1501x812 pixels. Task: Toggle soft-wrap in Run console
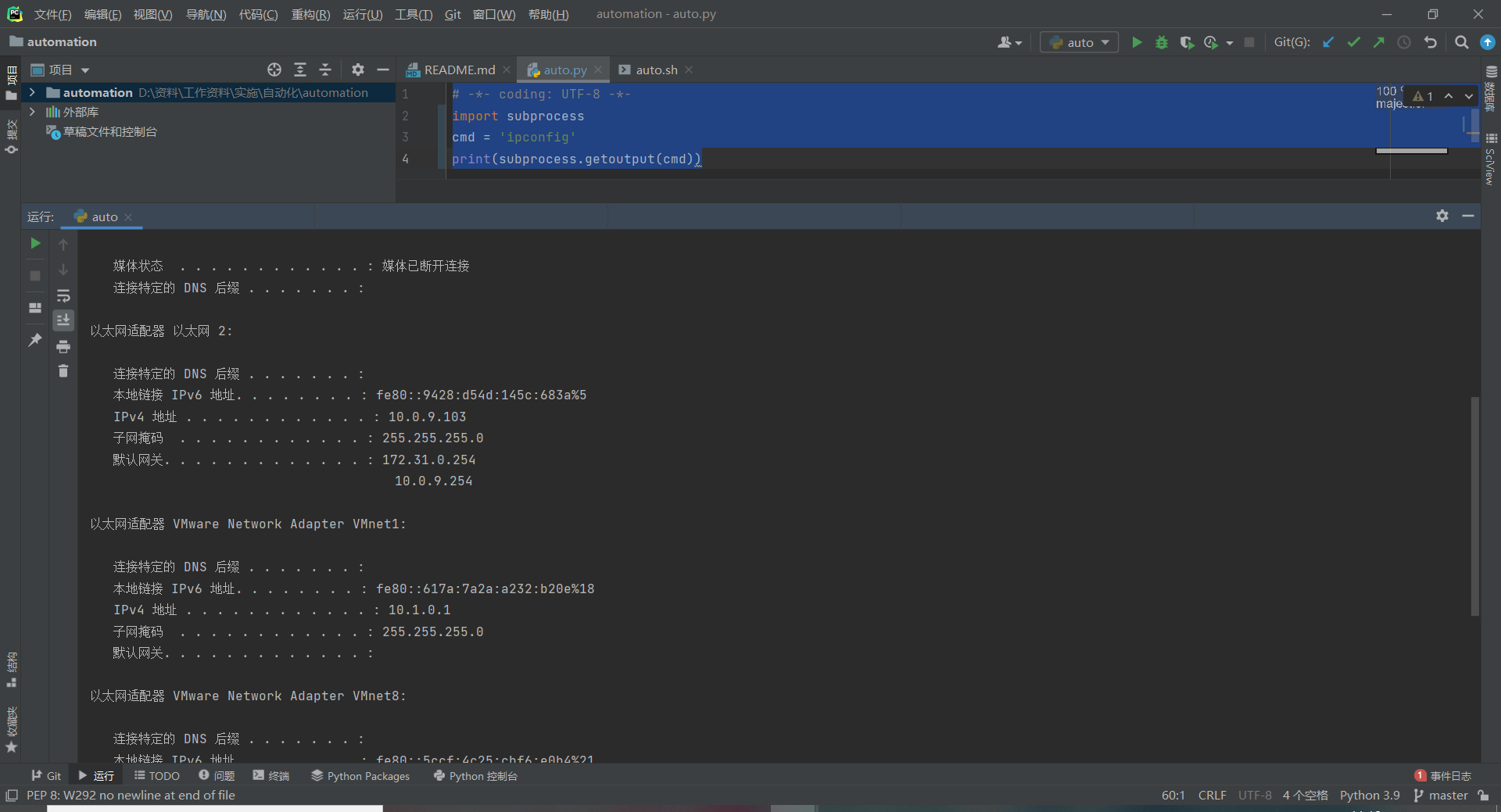pyautogui.click(x=63, y=295)
